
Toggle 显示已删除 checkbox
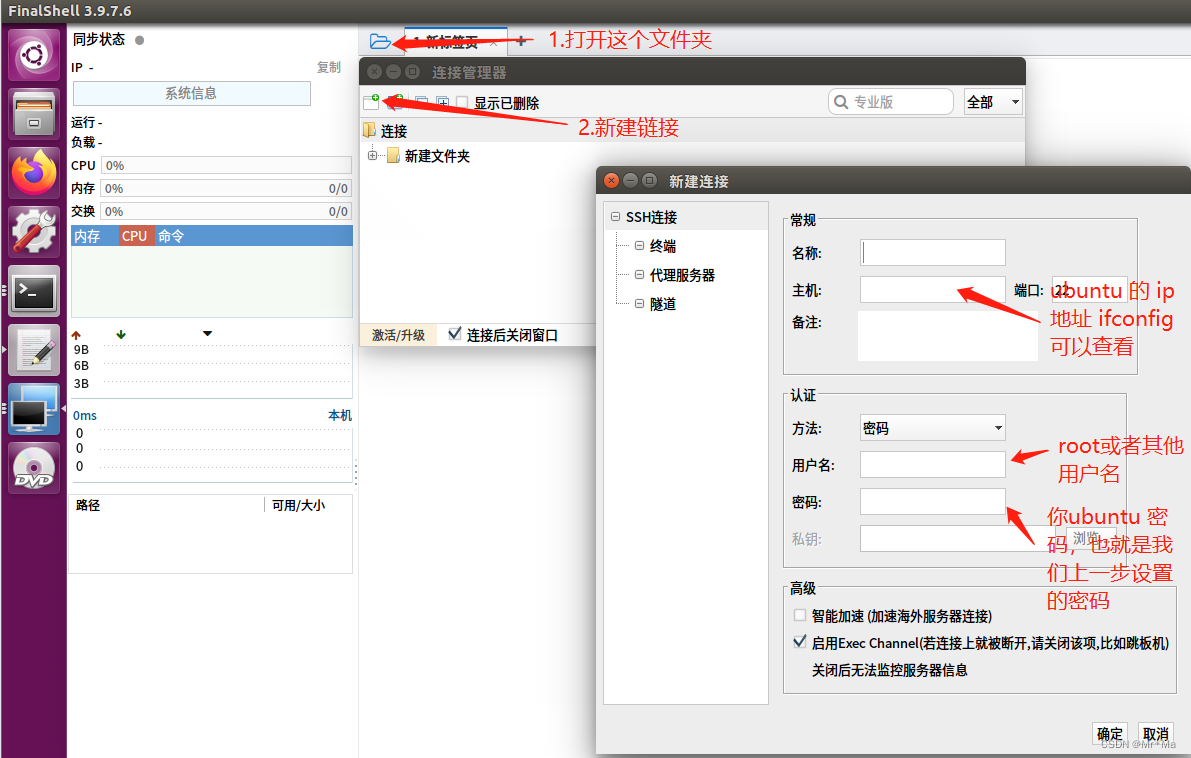coord(462,102)
